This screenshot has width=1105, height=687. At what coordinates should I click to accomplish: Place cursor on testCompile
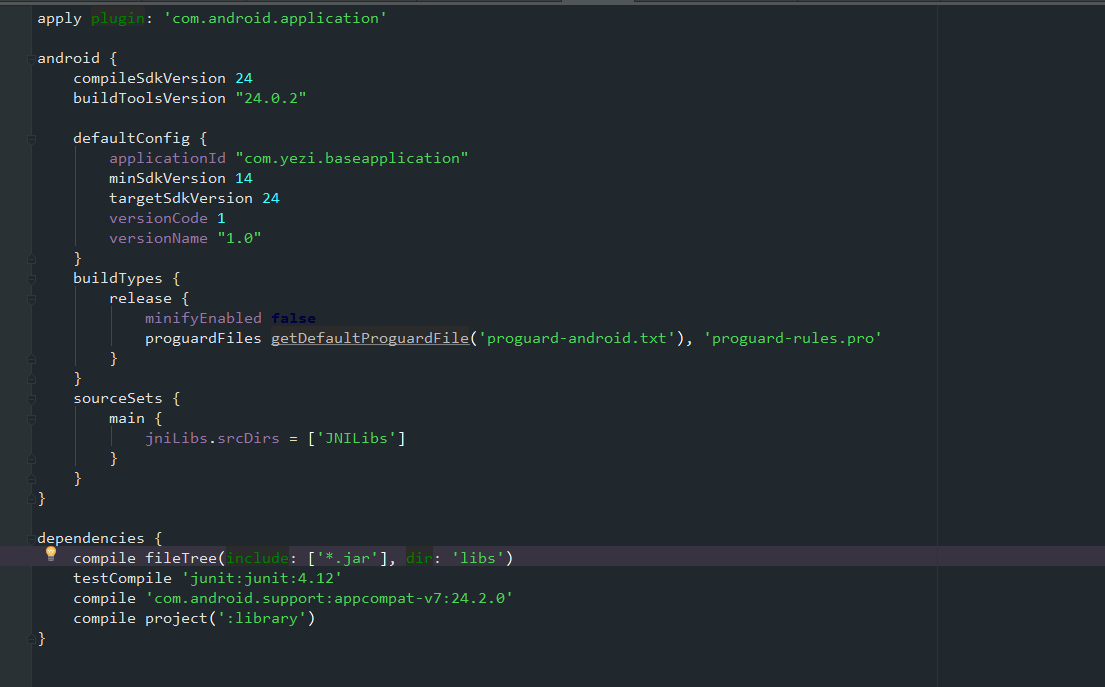pos(123,578)
